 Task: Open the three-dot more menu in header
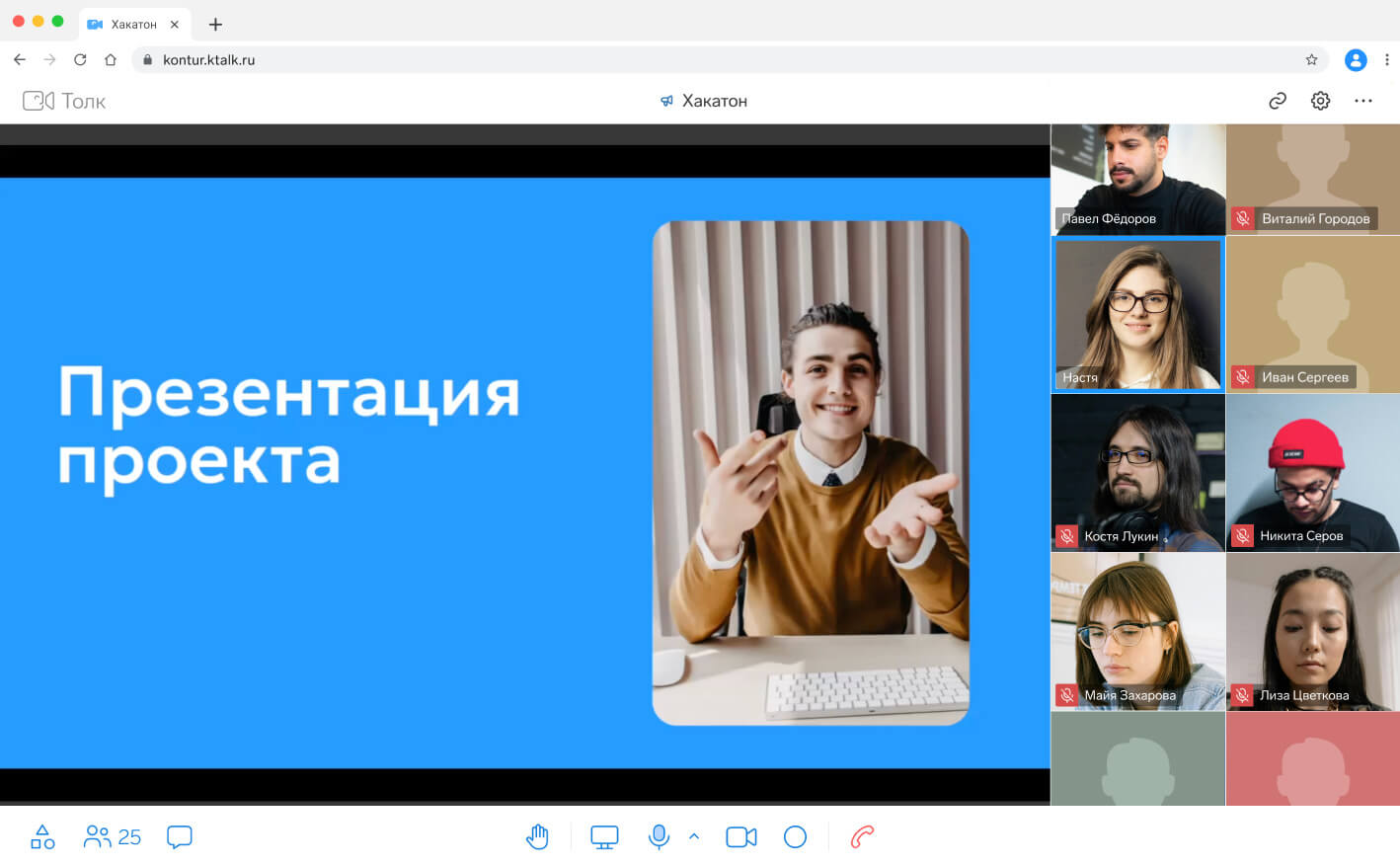(1363, 101)
